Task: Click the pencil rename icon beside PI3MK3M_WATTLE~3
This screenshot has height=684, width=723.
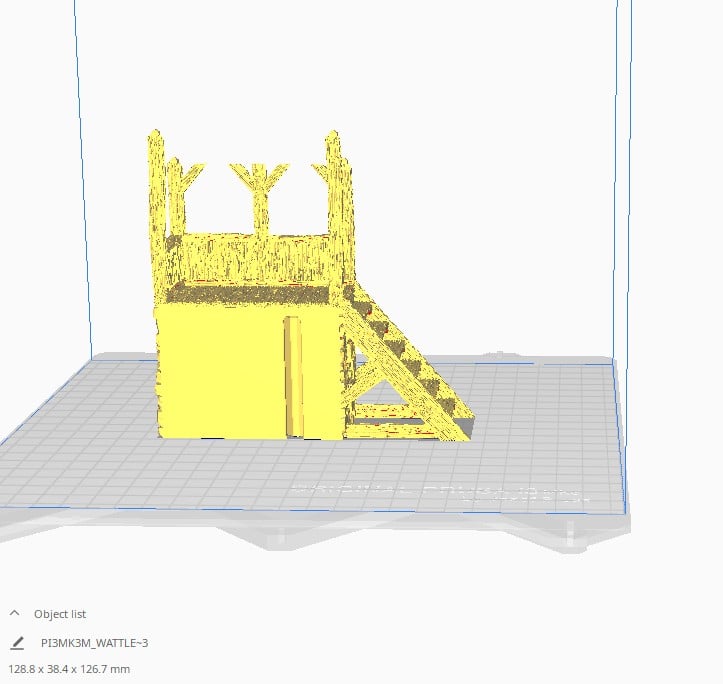Action: click(17, 643)
